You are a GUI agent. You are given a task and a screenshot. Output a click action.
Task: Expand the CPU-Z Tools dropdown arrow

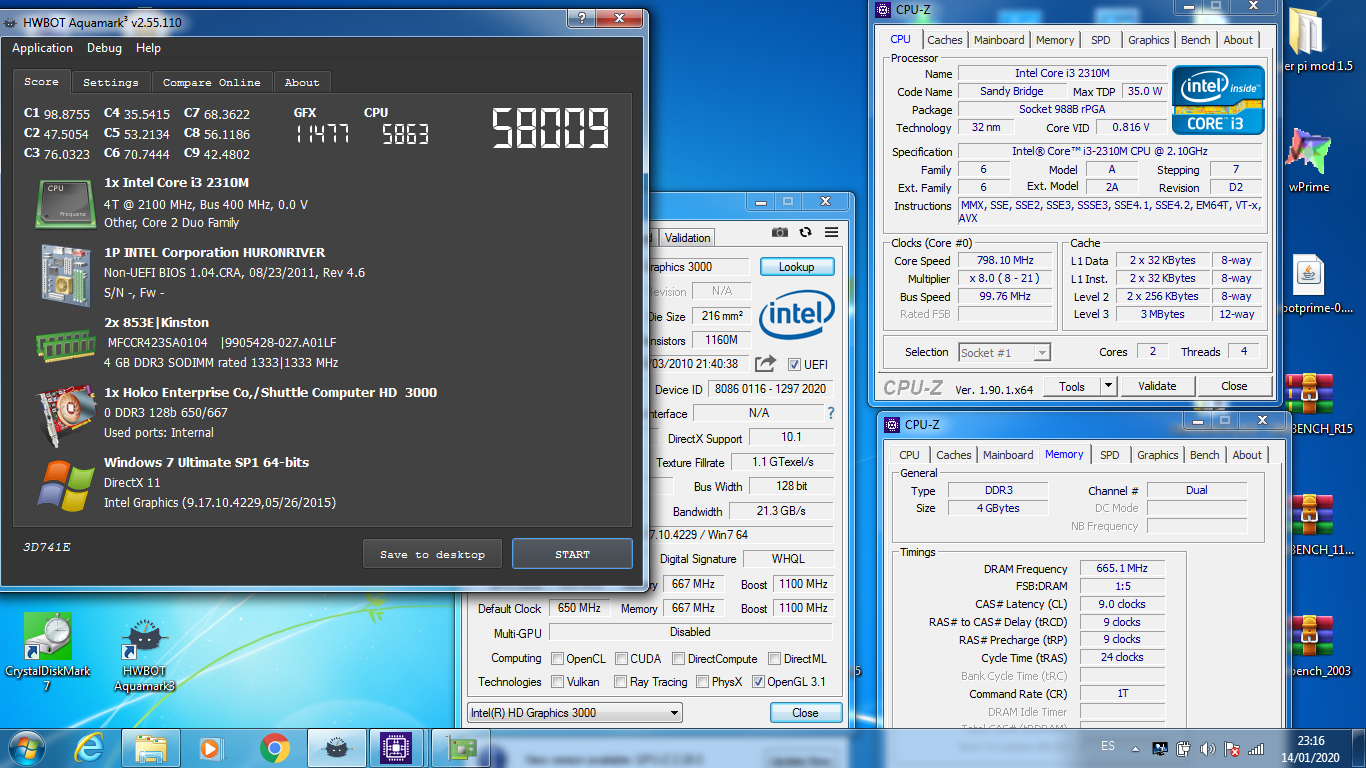(x=1108, y=386)
